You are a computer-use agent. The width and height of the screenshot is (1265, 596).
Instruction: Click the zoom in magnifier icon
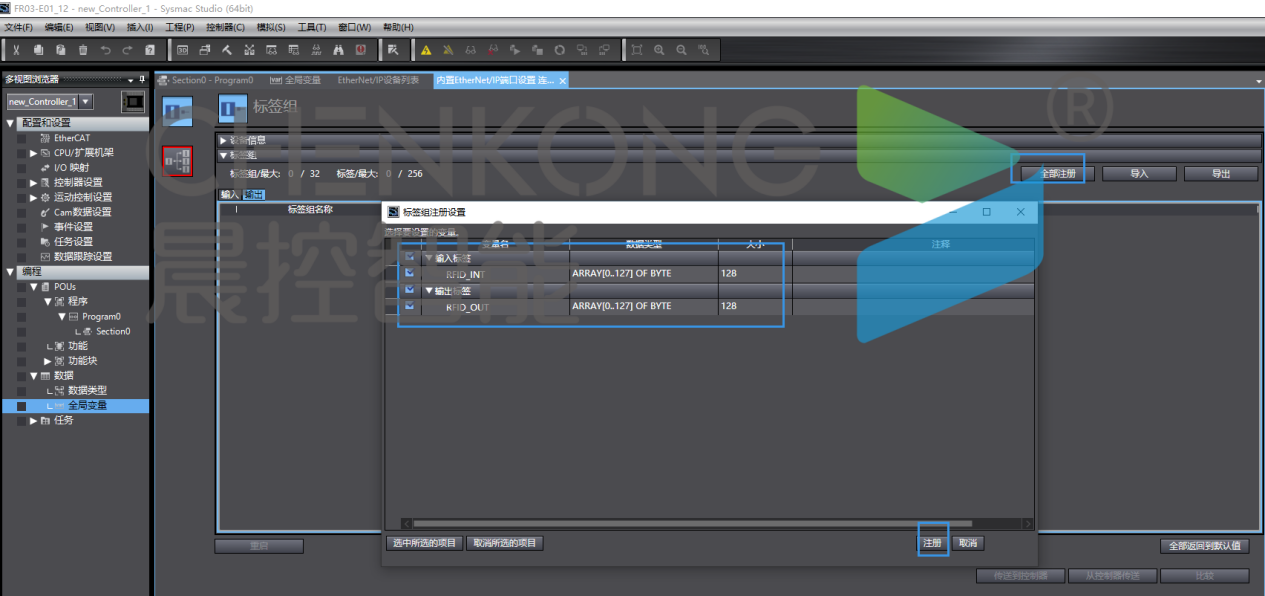click(x=660, y=50)
